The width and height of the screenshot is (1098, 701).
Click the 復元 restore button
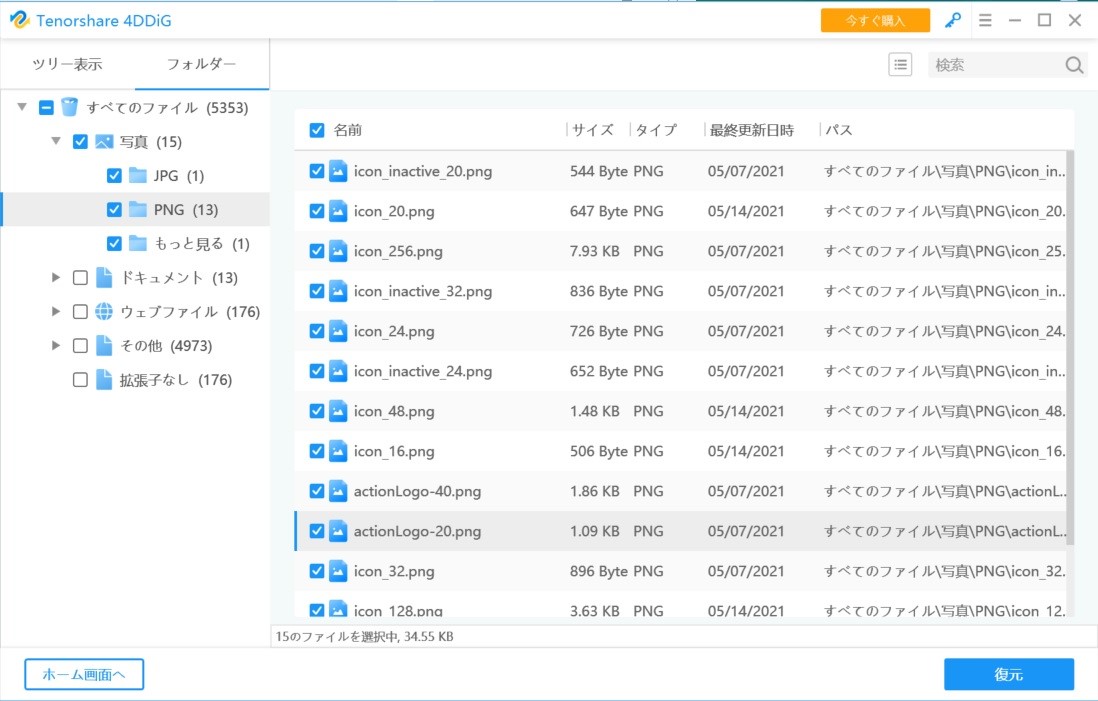pos(1008,674)
